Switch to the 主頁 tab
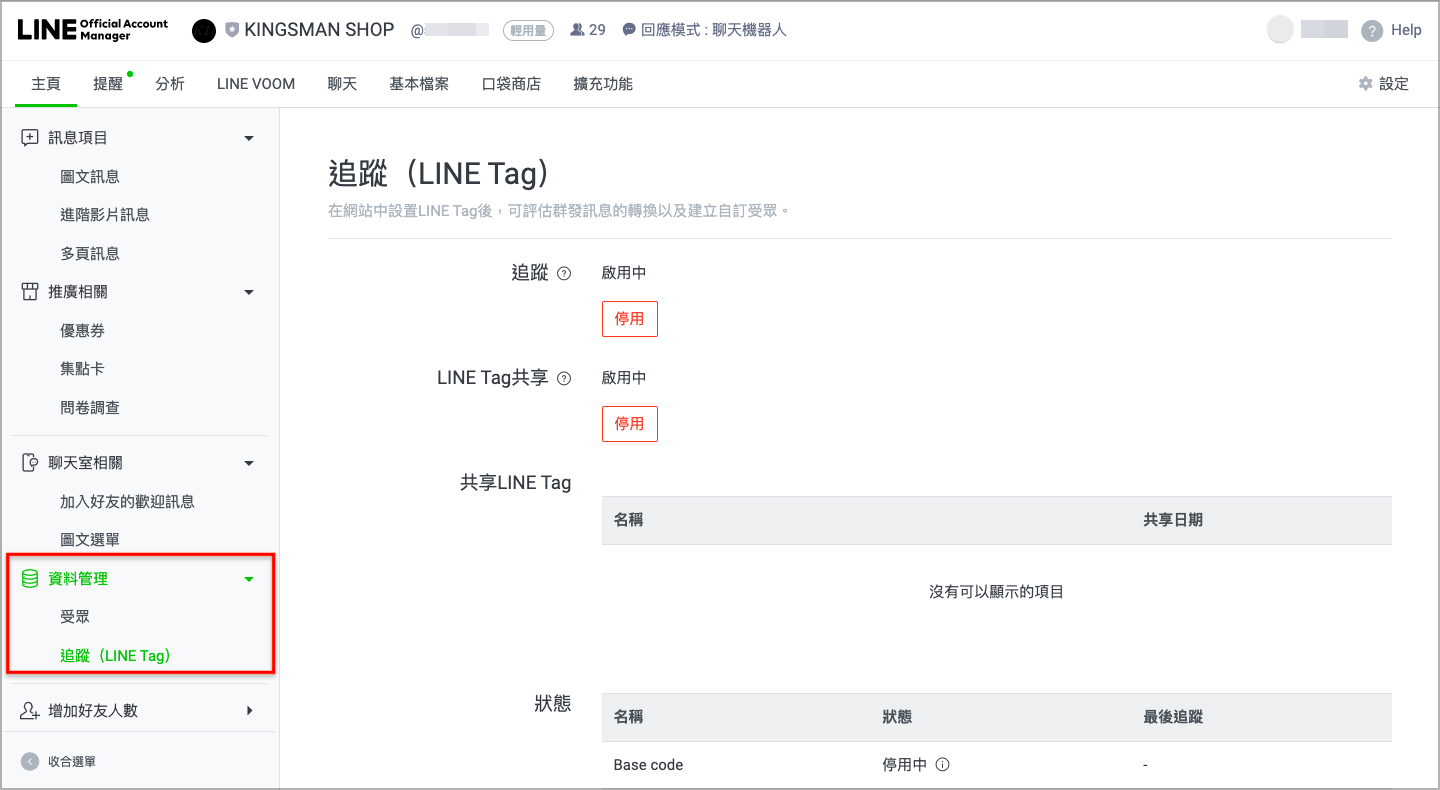Image resolution: width=1440 pixels, height=790 pixels. (46, 84)
